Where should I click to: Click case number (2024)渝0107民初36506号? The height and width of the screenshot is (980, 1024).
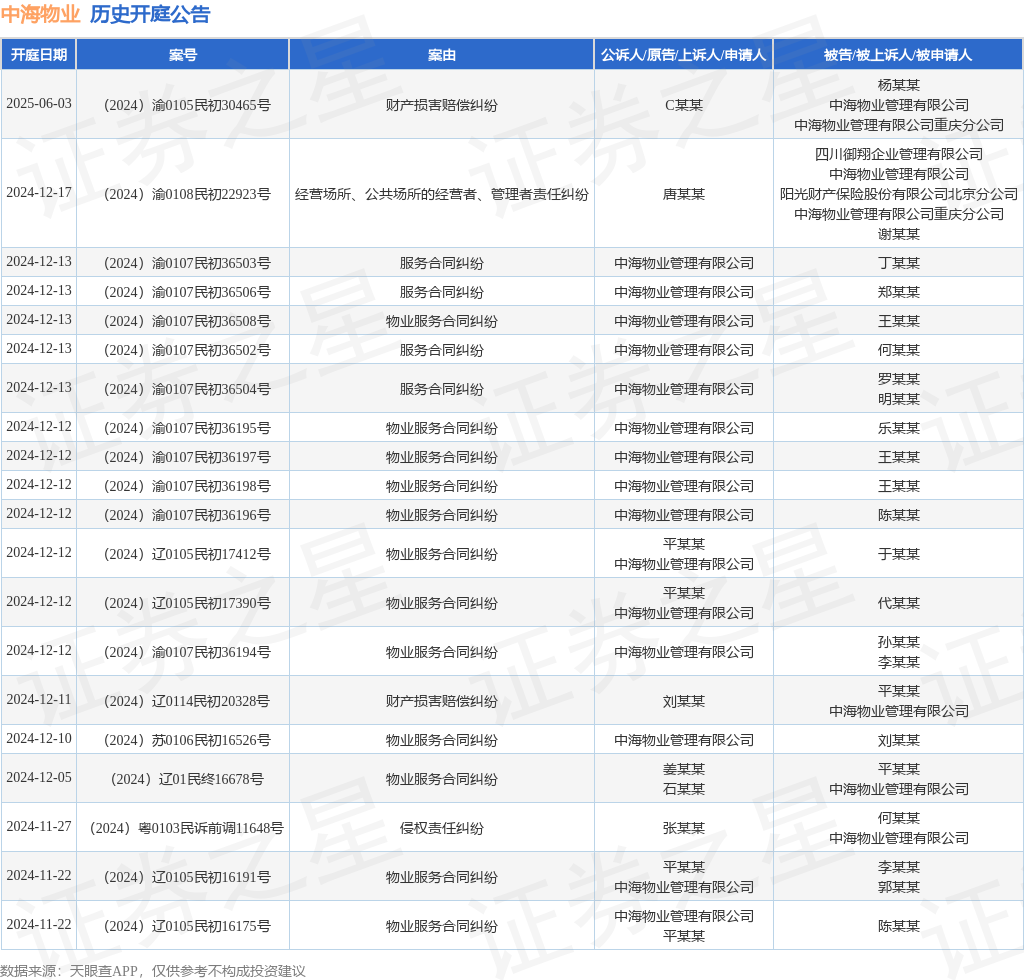point(187,292)
